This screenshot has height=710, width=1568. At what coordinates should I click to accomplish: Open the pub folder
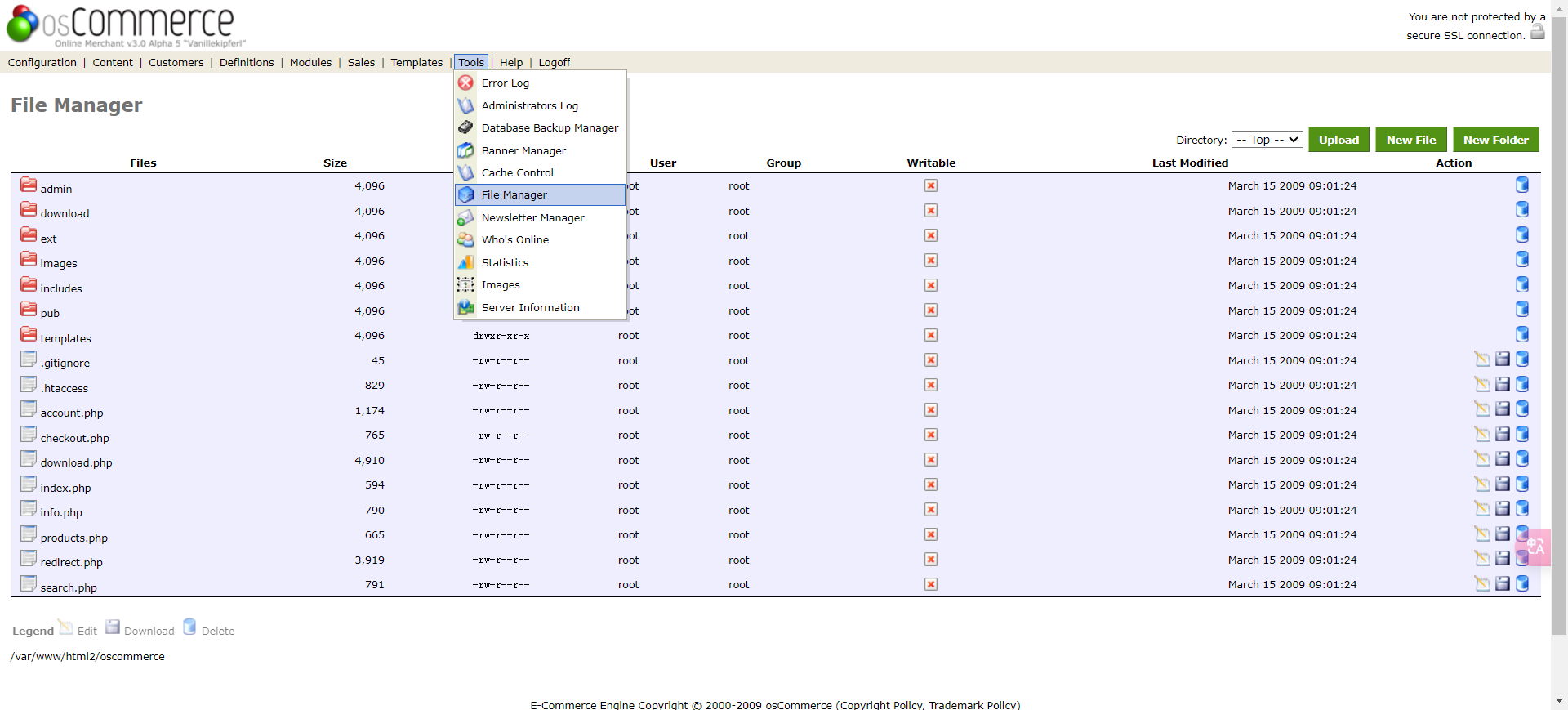[x=50, y=313]
